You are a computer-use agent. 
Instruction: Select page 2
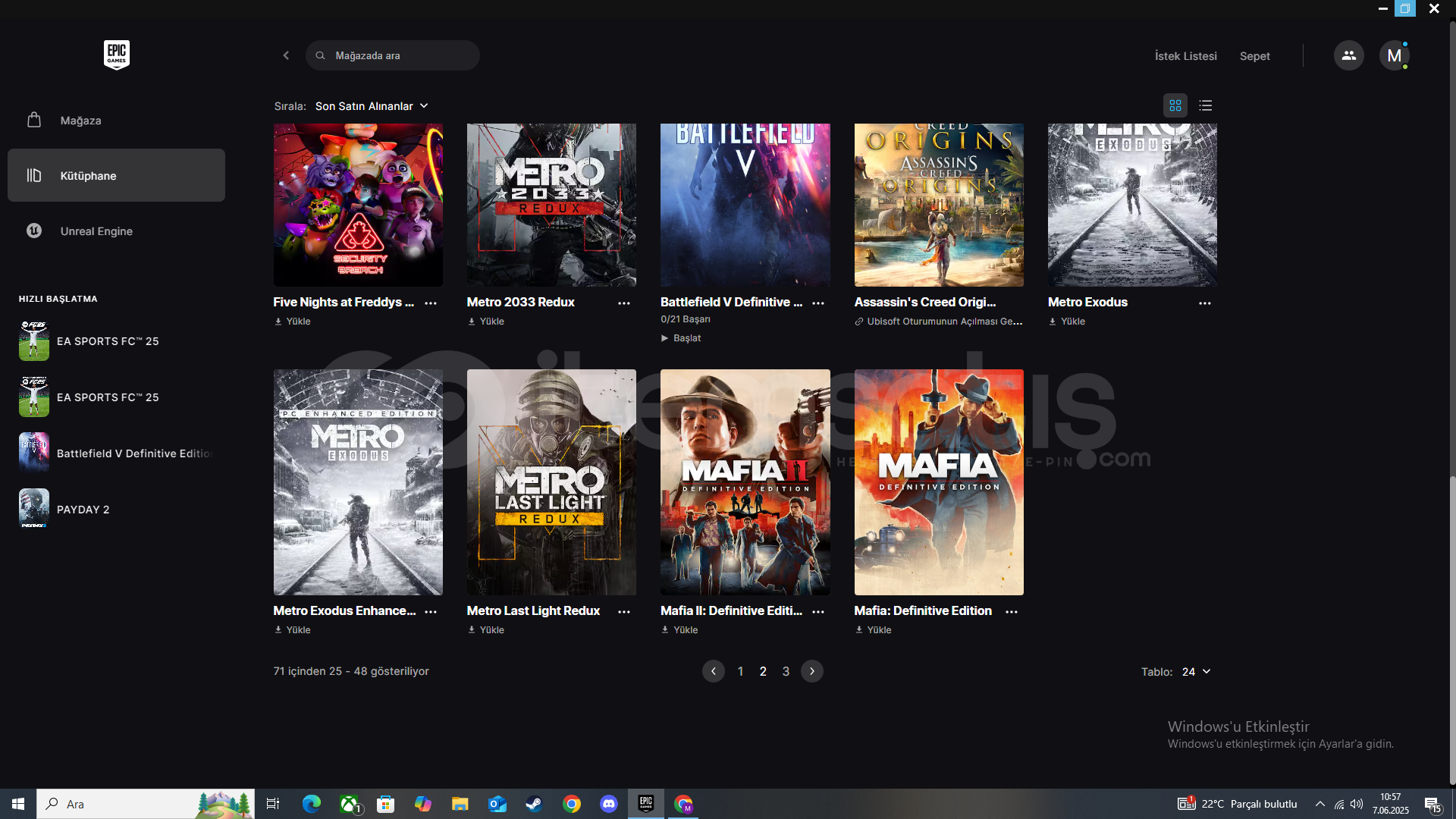[763, 671]
